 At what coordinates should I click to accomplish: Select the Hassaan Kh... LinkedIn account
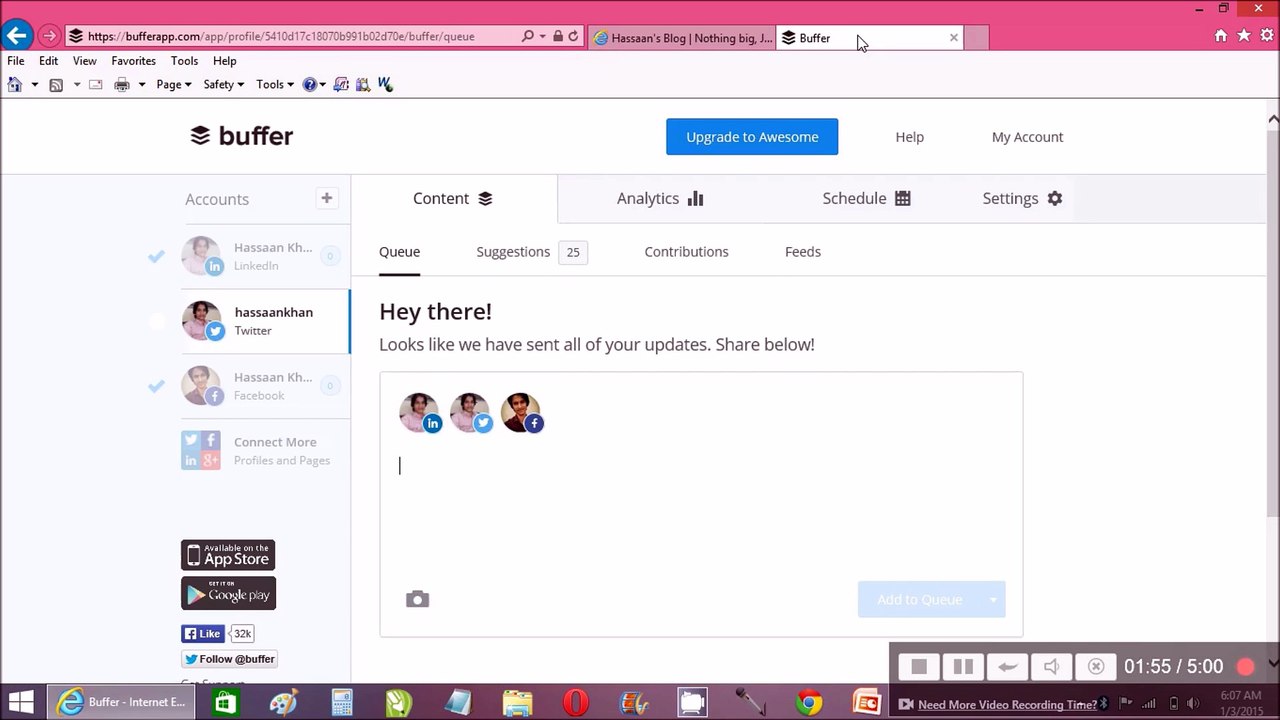click(265, 256)
